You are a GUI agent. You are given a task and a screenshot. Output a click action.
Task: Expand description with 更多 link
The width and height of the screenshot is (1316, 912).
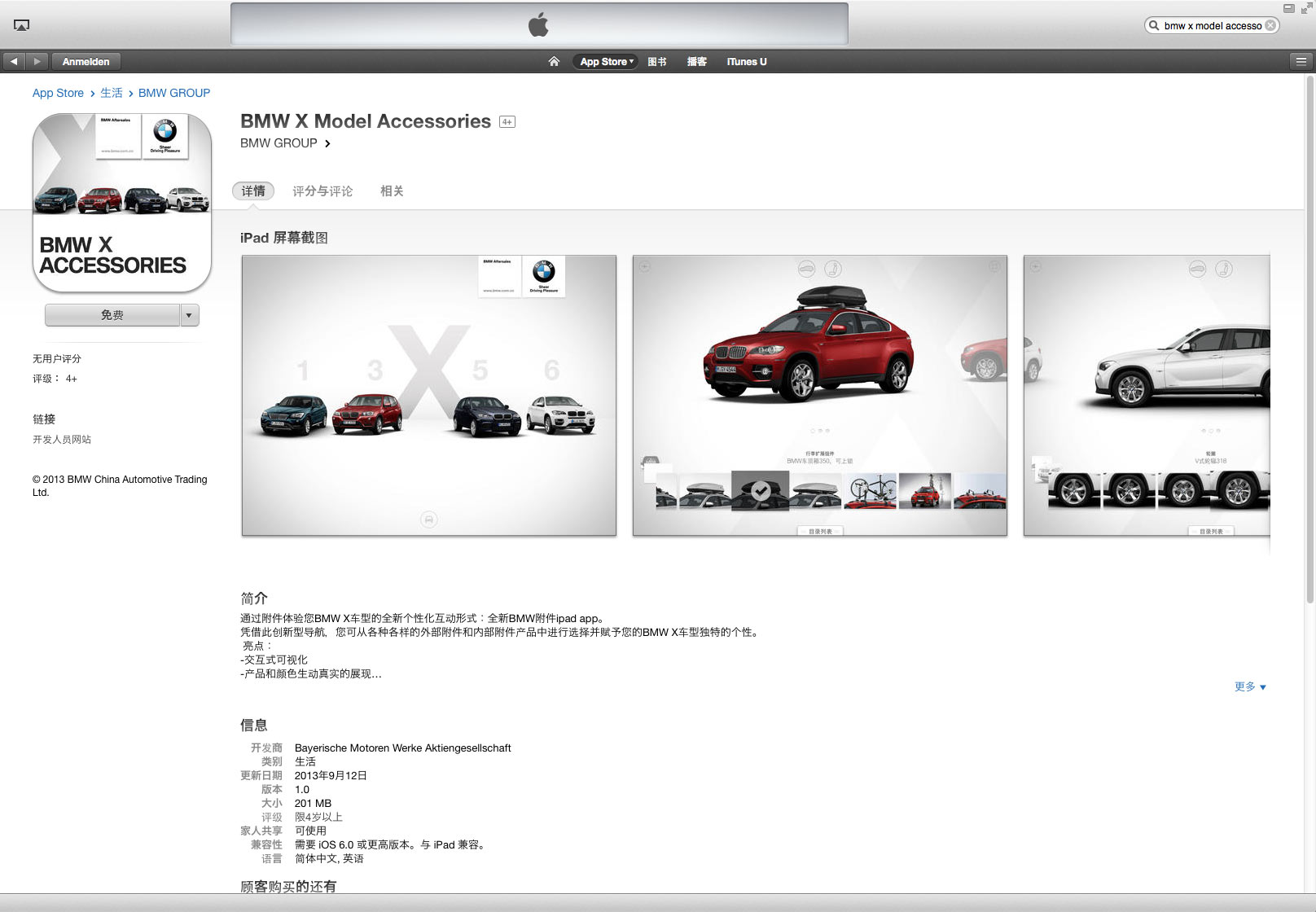coord(1249,686)
